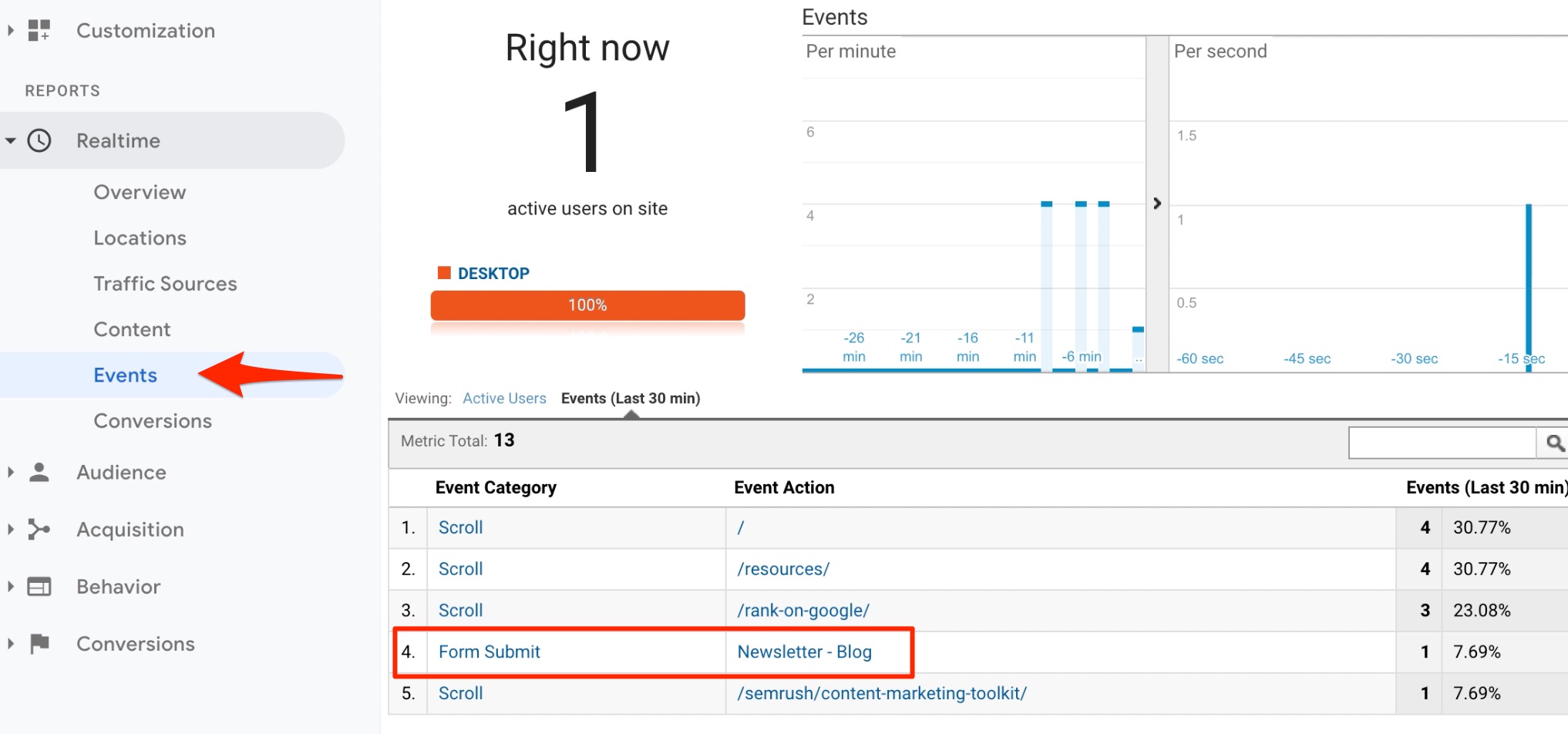Viewport: 1568px width, 734px height.
Task: Open Traffic Sources report
Action: [x=165, y=284]
